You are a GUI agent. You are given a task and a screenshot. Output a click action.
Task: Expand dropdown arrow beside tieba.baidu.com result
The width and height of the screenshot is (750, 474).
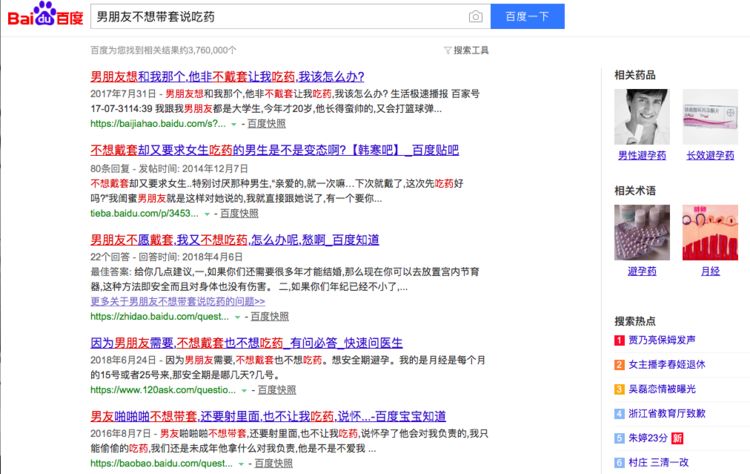[208, 214]
